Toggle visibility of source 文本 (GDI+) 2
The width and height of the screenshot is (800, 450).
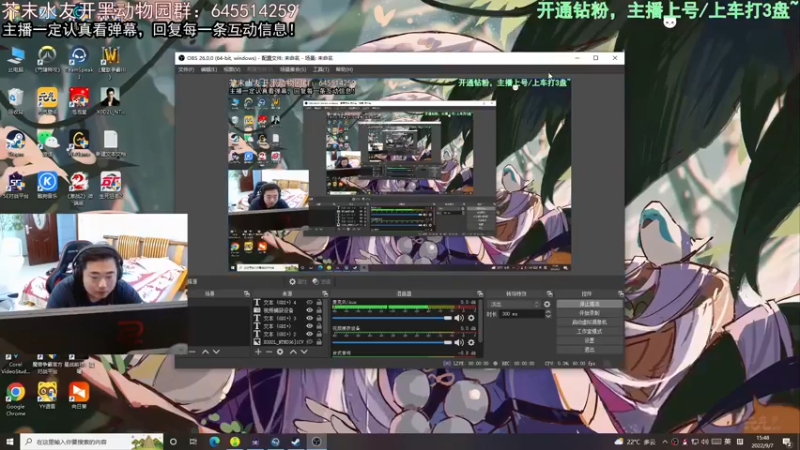click(309, 334)
